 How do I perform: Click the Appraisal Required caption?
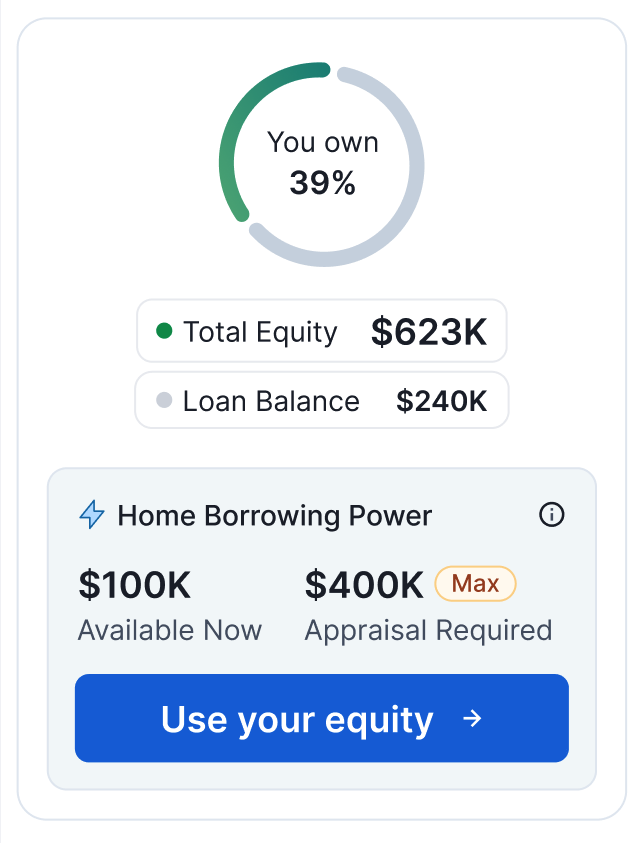pos(428,631)
